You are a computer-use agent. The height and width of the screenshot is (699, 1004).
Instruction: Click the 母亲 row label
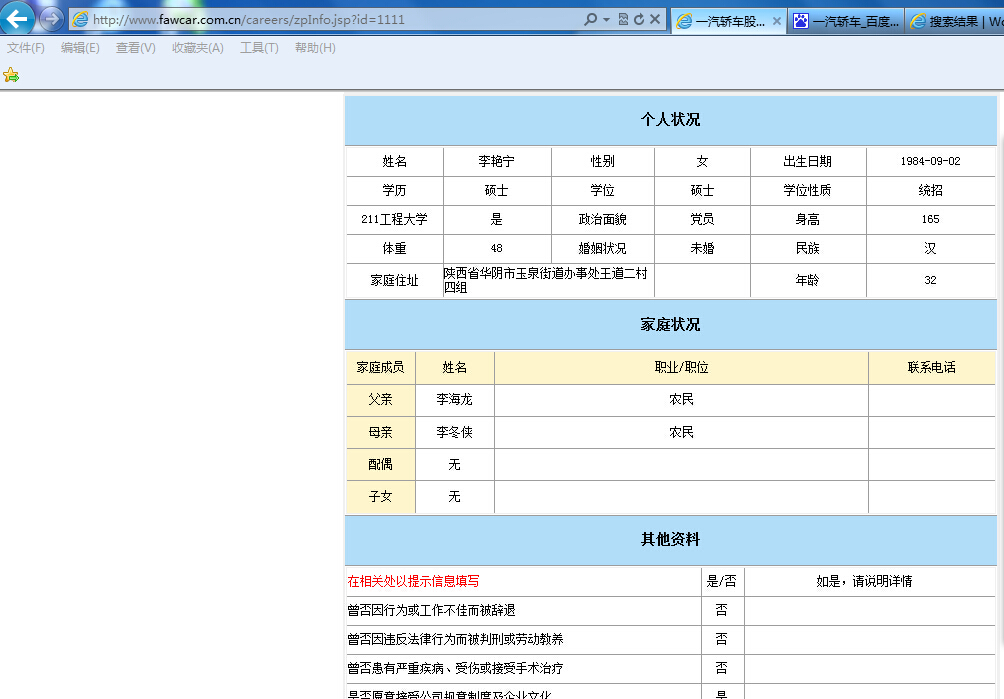click(380, 432)
